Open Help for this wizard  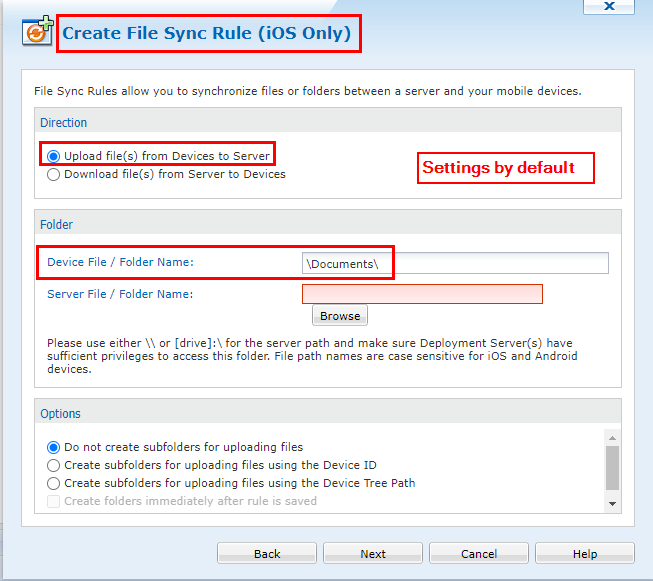pos(585,554)
